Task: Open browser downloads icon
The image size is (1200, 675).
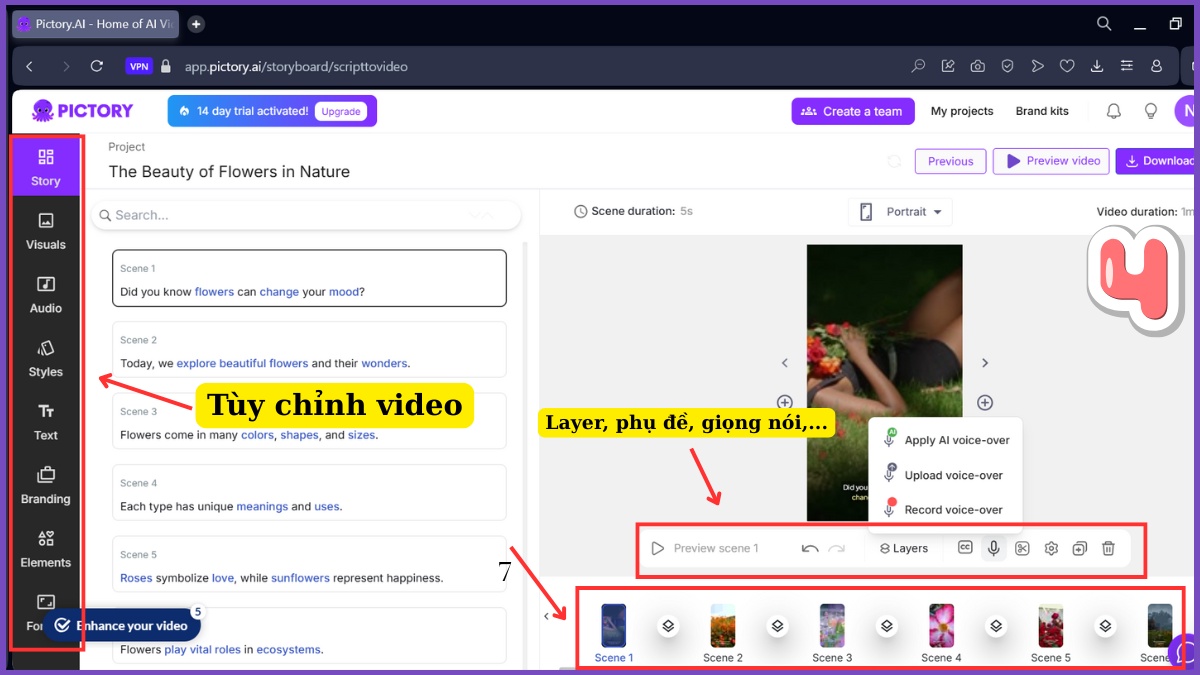Action: [1097, 66]
